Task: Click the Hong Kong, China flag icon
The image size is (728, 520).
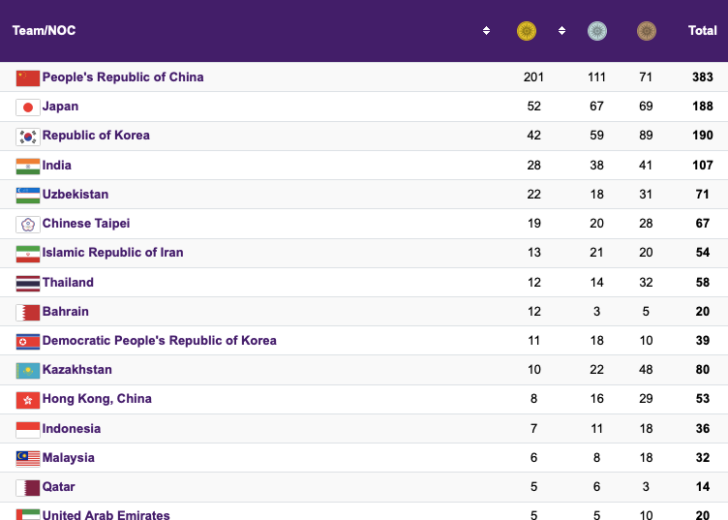Action: (x=28, y=400)
